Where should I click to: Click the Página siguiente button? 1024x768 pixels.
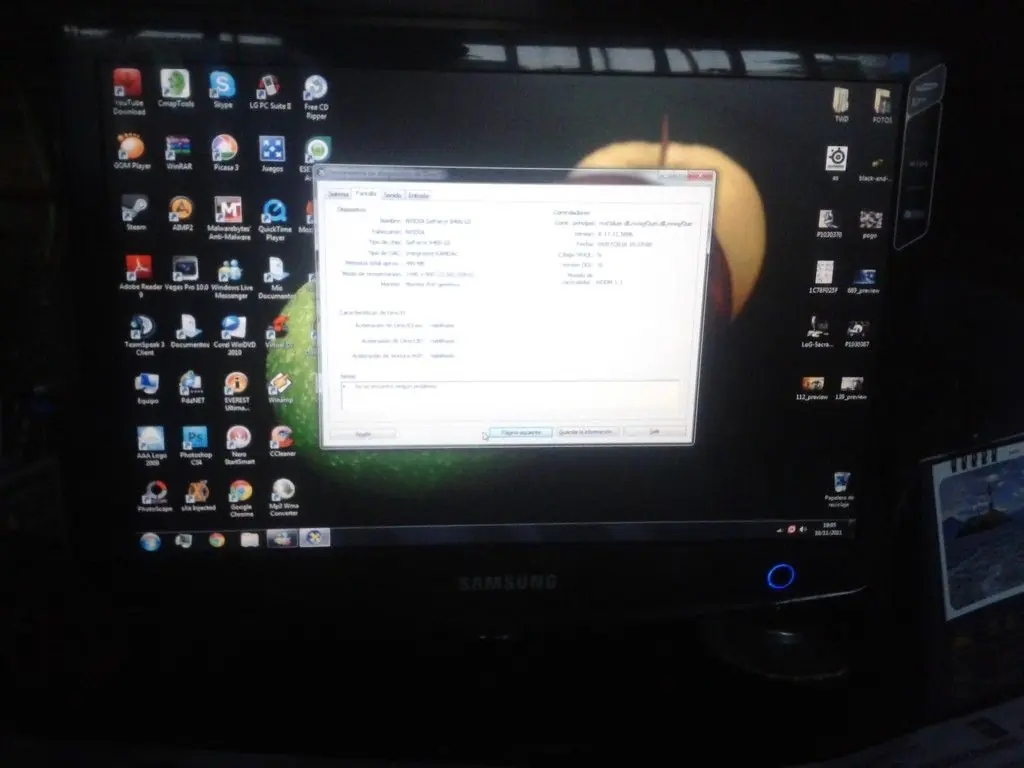click(520, 433)
